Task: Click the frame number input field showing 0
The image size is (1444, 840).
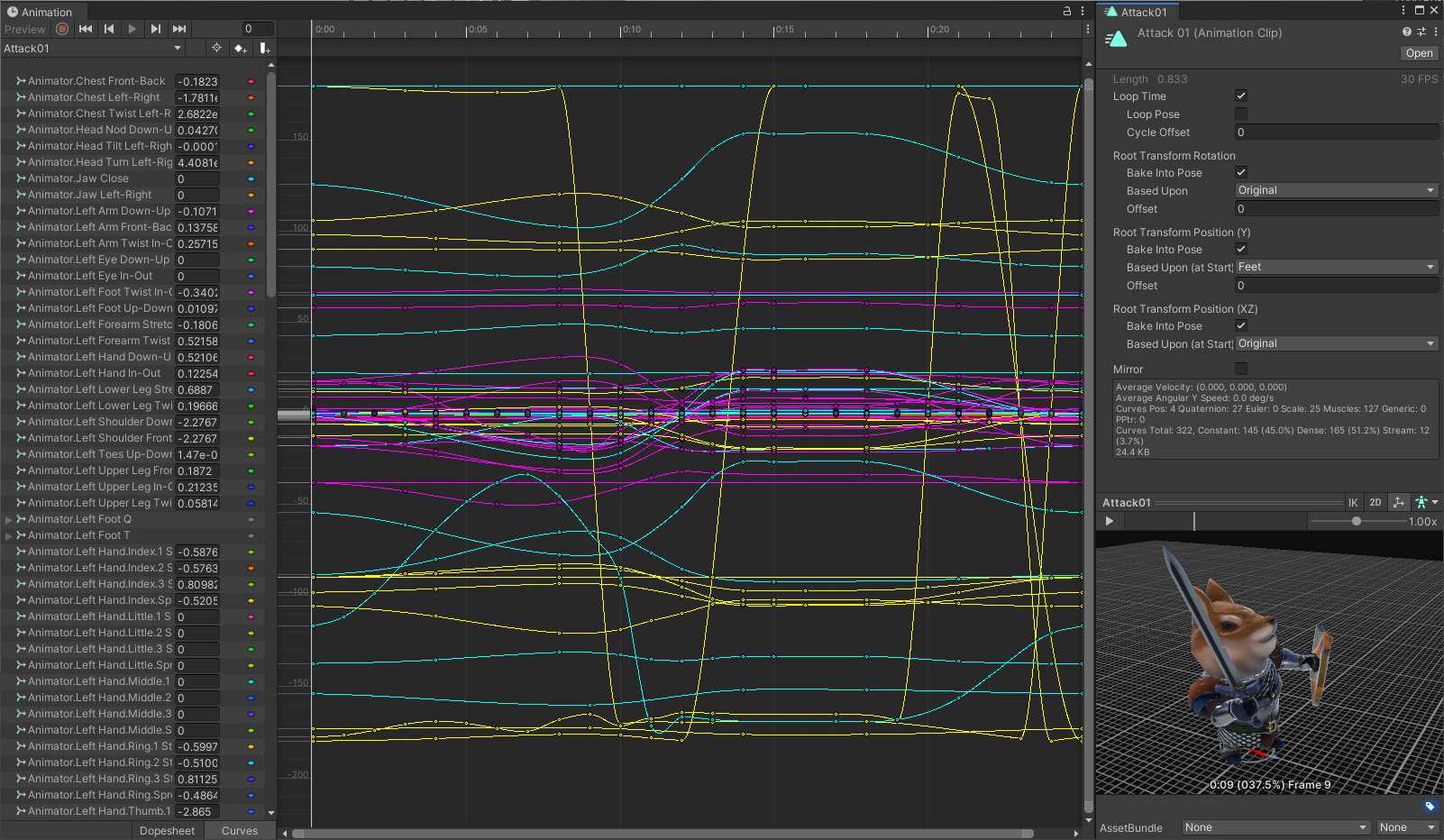Action: coord(256,28)
